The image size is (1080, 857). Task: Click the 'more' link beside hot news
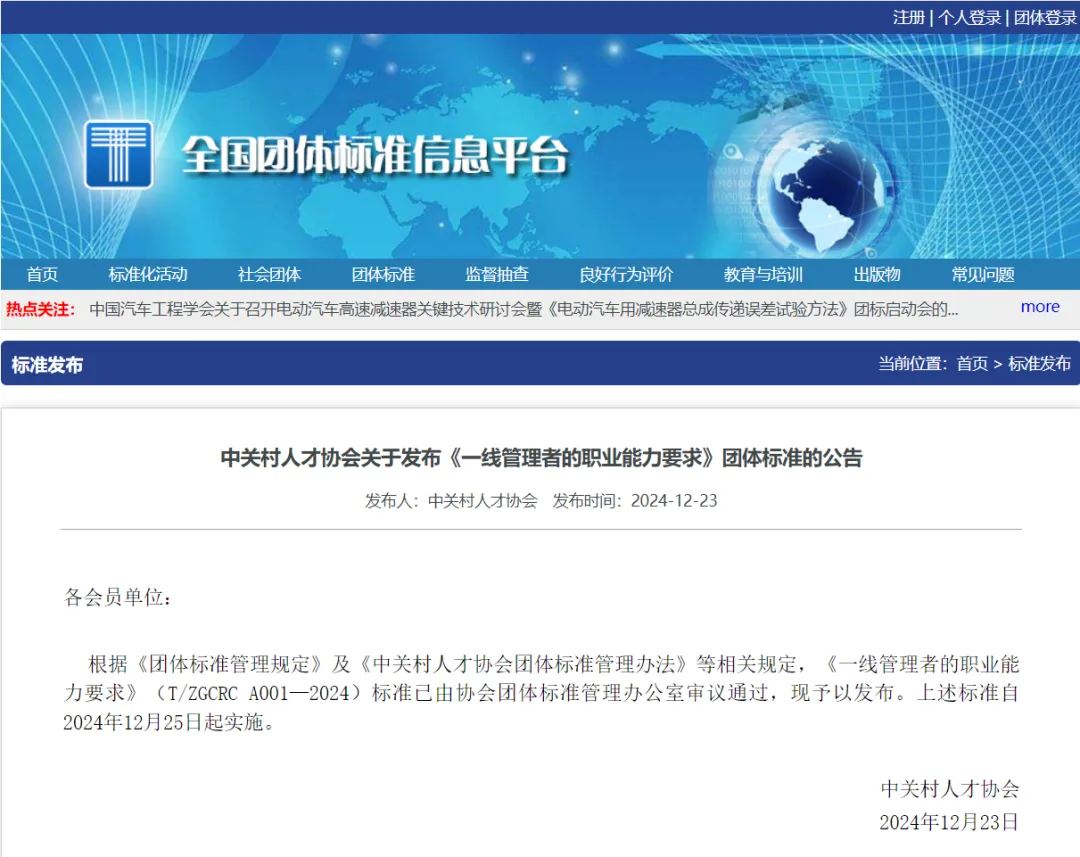(1040, 307)
